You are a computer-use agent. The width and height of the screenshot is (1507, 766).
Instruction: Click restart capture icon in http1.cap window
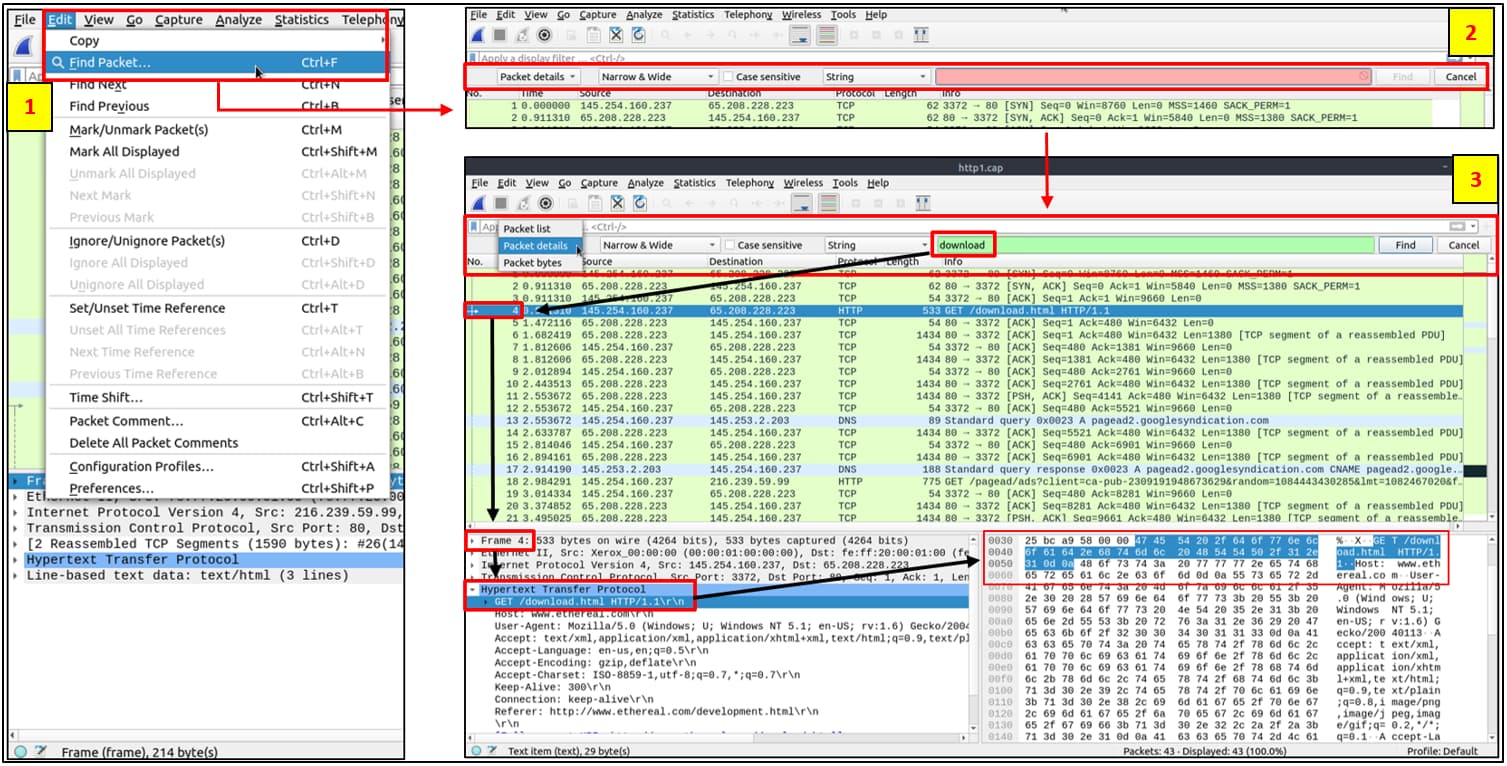click(x=523, y=203)
